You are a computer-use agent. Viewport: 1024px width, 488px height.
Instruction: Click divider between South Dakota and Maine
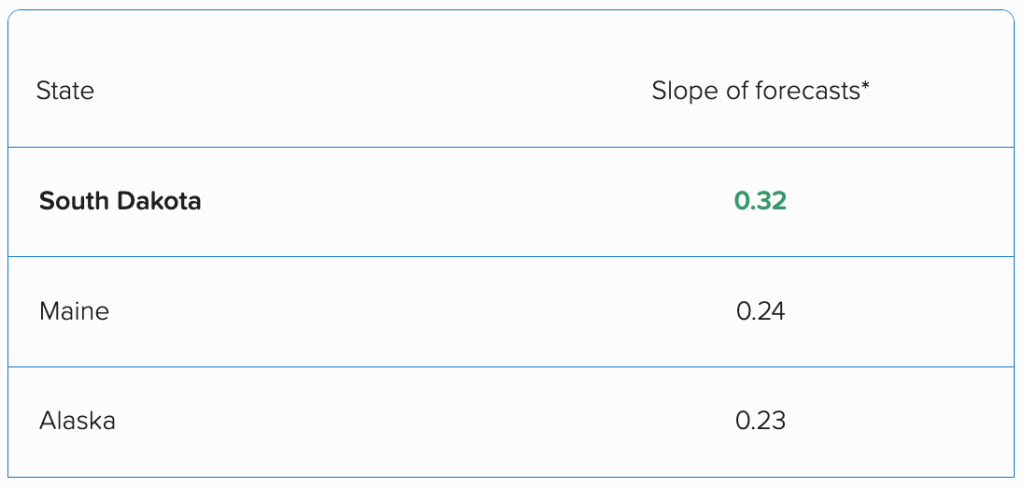coord(512,257)
